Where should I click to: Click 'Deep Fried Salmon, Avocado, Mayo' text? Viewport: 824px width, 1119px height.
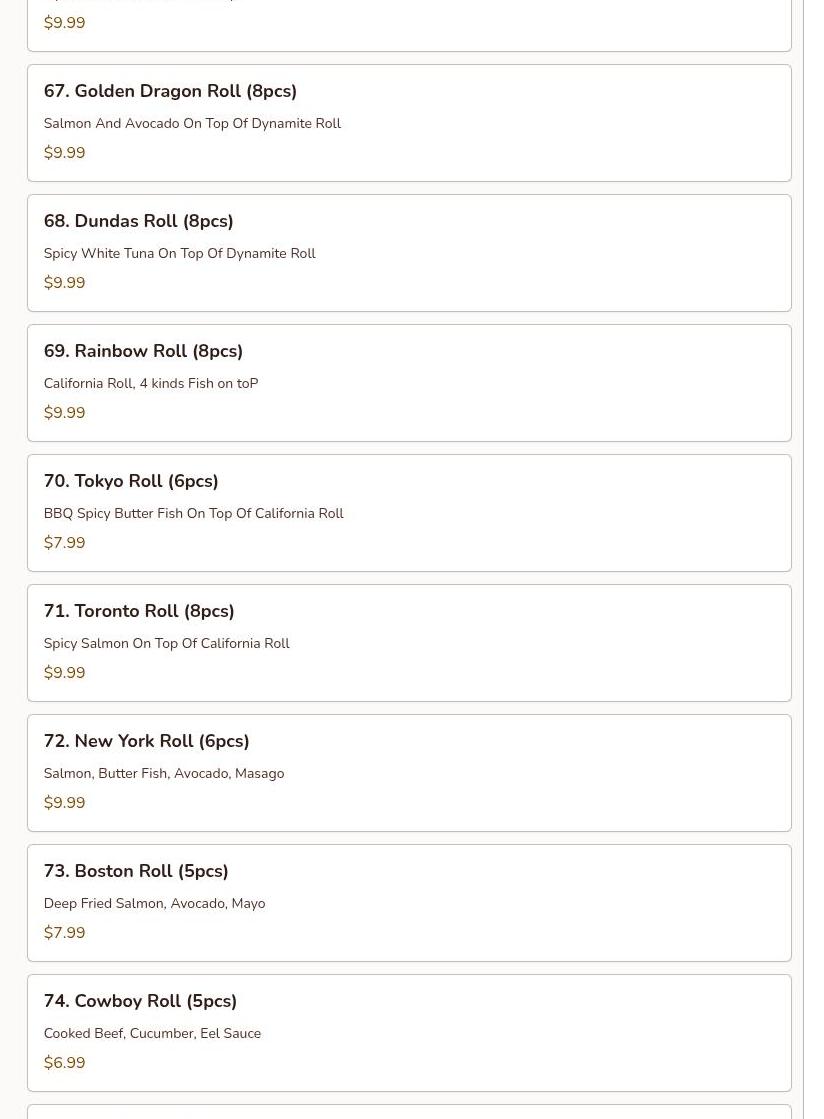pyautogui.click(x=154, y=903)
